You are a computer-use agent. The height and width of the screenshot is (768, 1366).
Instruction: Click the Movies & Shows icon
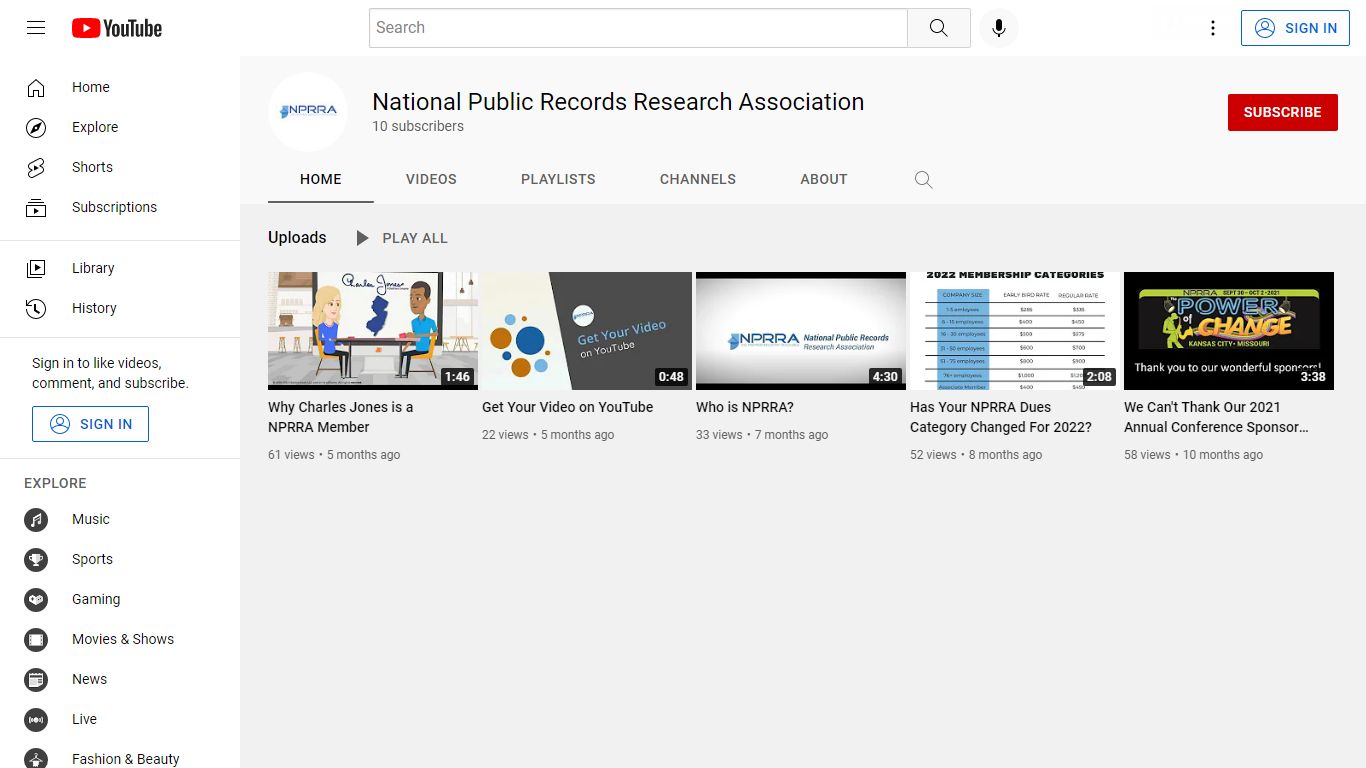[36, 639]
